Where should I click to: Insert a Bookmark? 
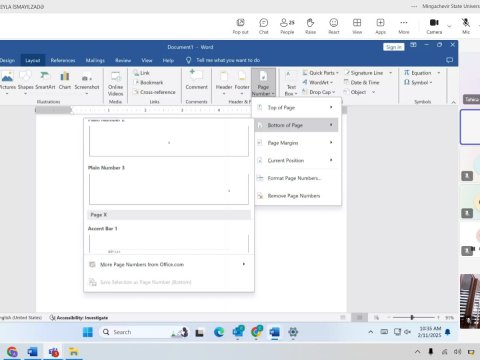[148, 82]
